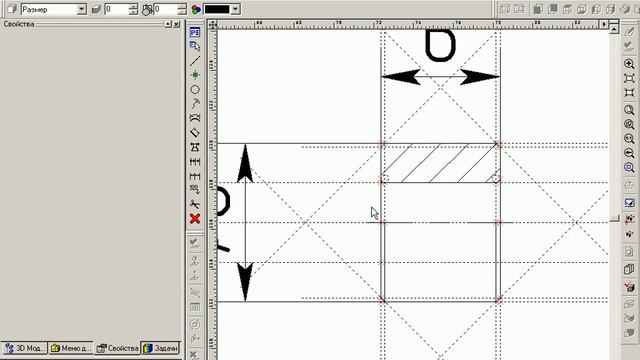This screenshot has width=640, height=360.
Task: Click the zoom window frame icon
Action: pyautogui.click(x=629, y=78)
